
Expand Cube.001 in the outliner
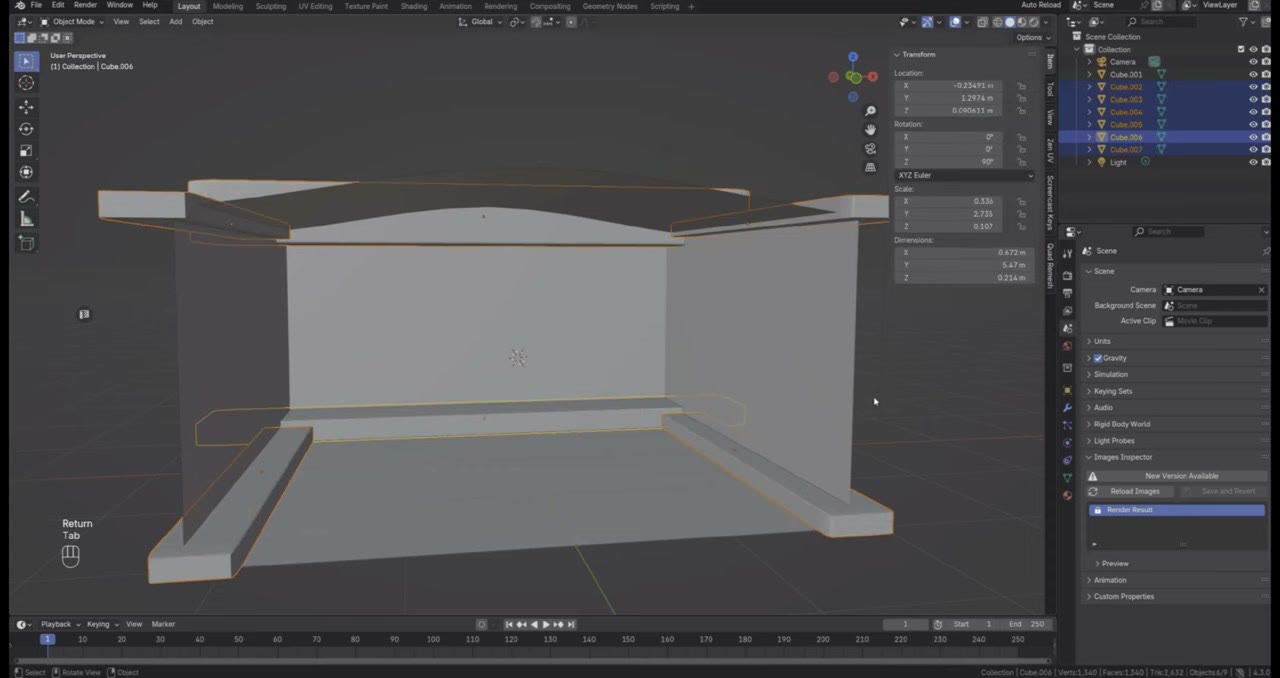pyautogui.click(x=1090, y=74)
